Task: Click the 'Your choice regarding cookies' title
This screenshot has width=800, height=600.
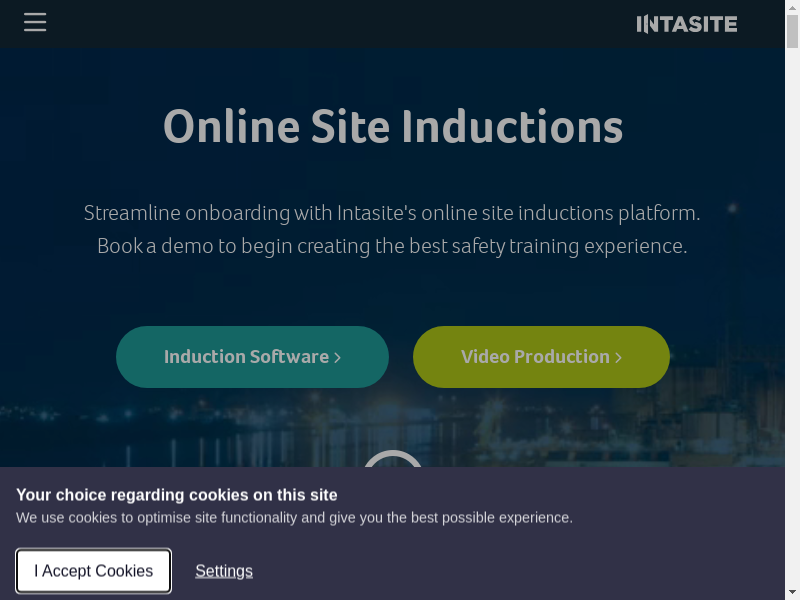Action: click(x=177, y=495)
